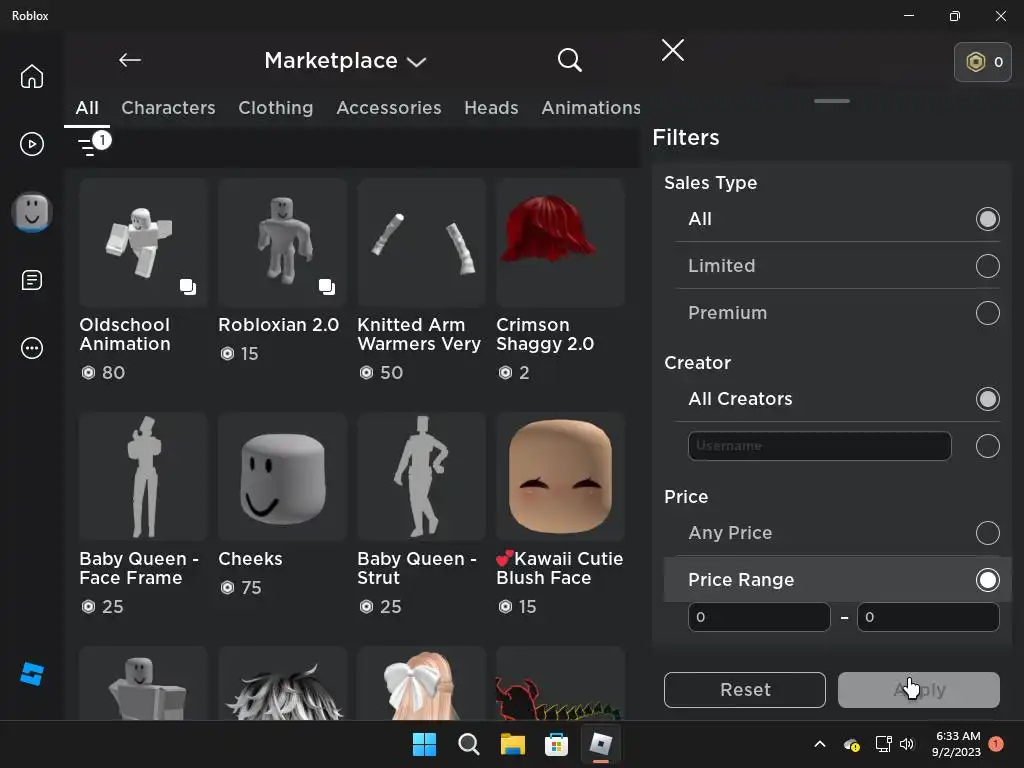The image size is (1024, 768).
Task: Select the Any Price radio button
Action: (x=987, y=533)
